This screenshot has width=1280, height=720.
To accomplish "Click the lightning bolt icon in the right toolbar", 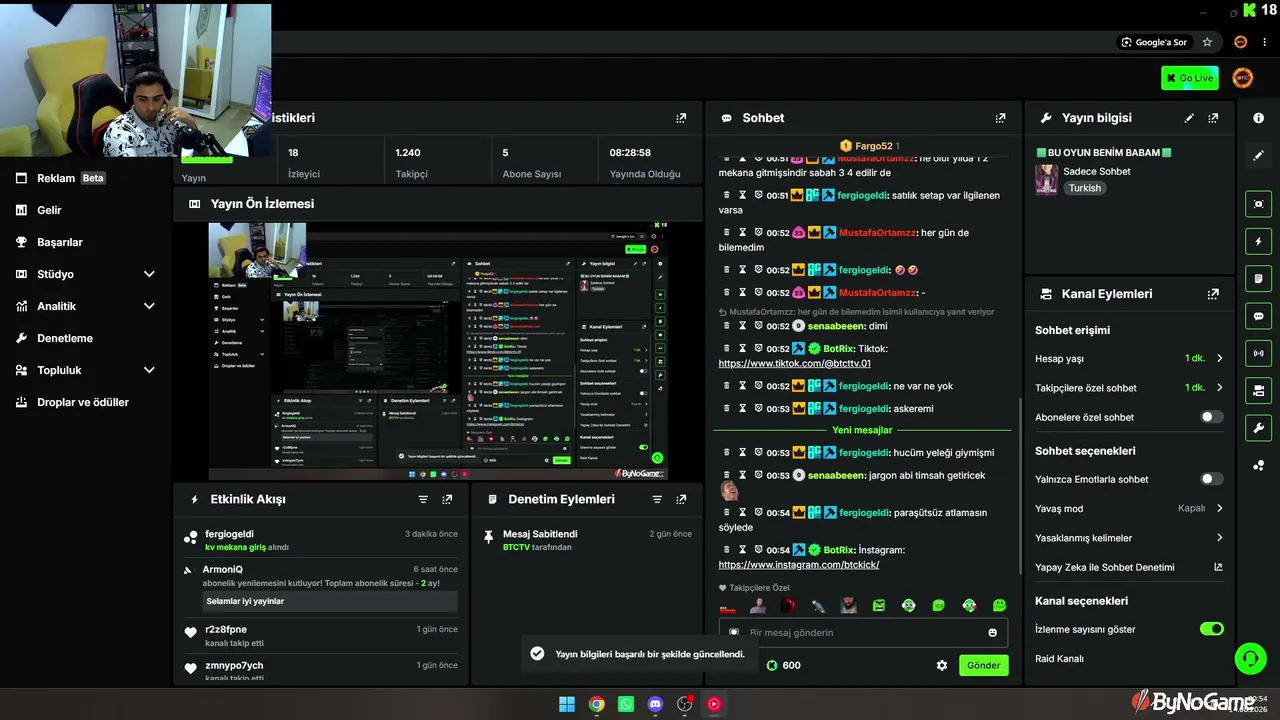I will point(1258,242).
